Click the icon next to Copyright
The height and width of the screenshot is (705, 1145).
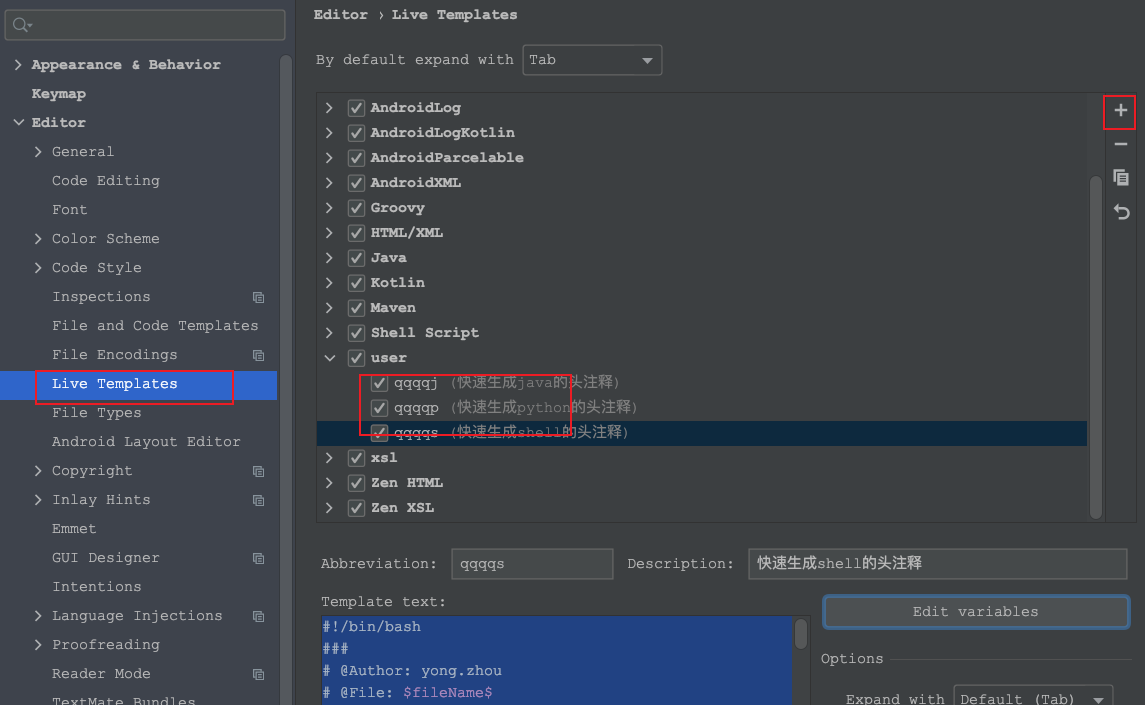coord(258,471)
